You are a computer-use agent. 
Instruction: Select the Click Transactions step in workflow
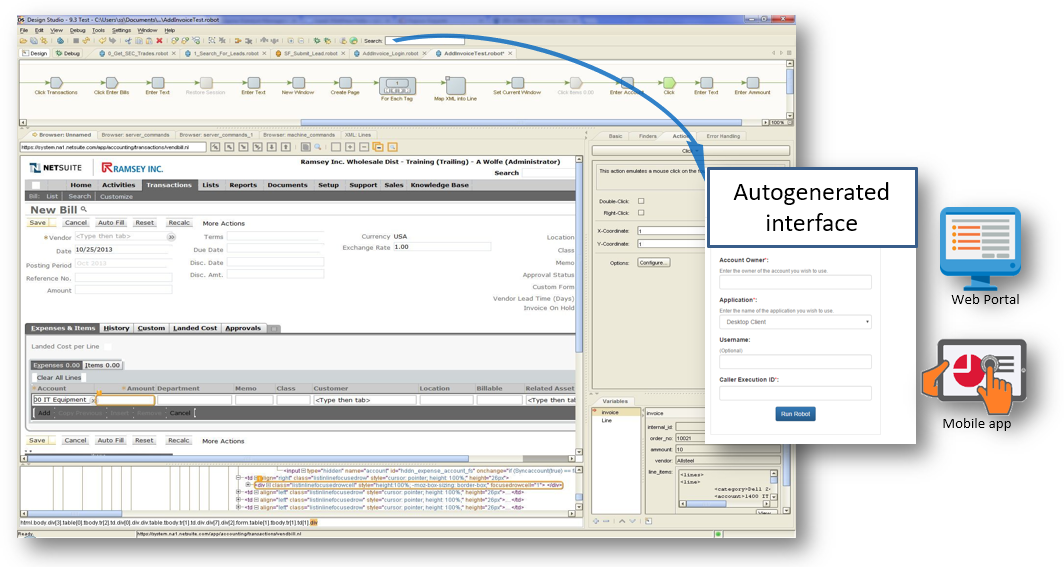click(x=56, y=83)
